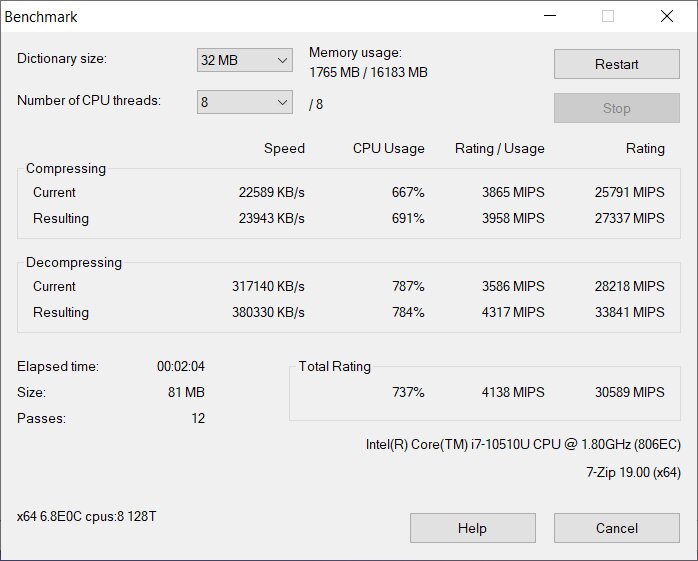Expand the Number of CPU threads combo box
This screenshot has width=698, height=561.
244,102
